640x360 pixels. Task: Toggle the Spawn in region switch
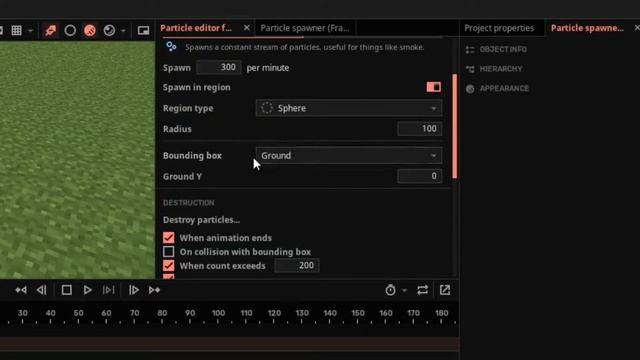pyautogui.click(x=433, y=87)
